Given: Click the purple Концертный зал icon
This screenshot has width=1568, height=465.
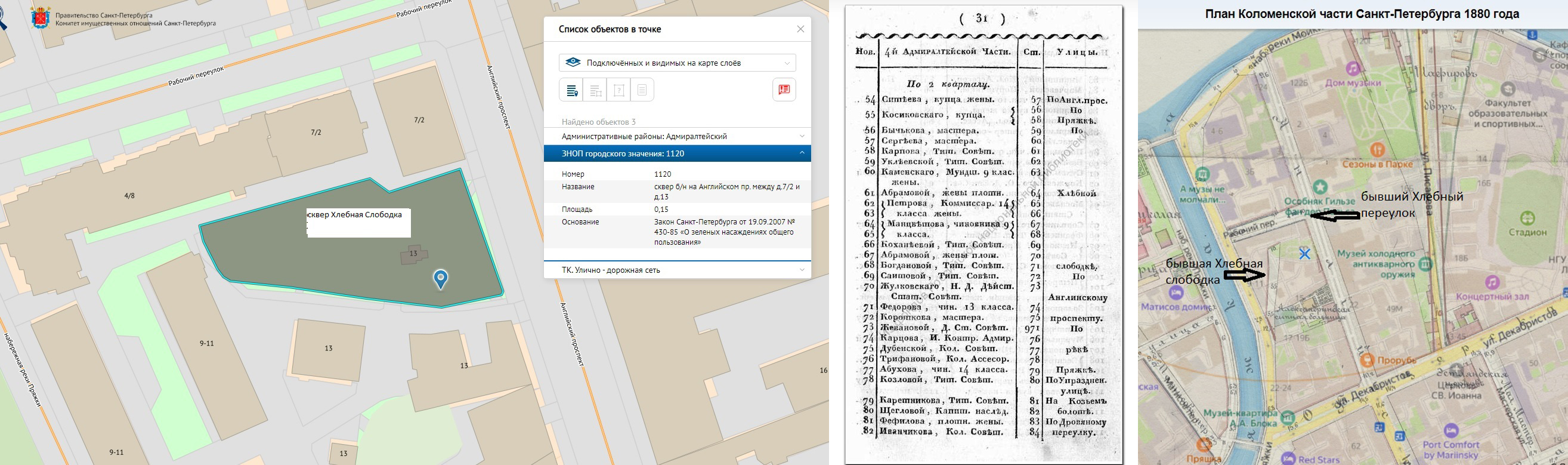Looking at the screenshot, I should (x=1491, y=282).
